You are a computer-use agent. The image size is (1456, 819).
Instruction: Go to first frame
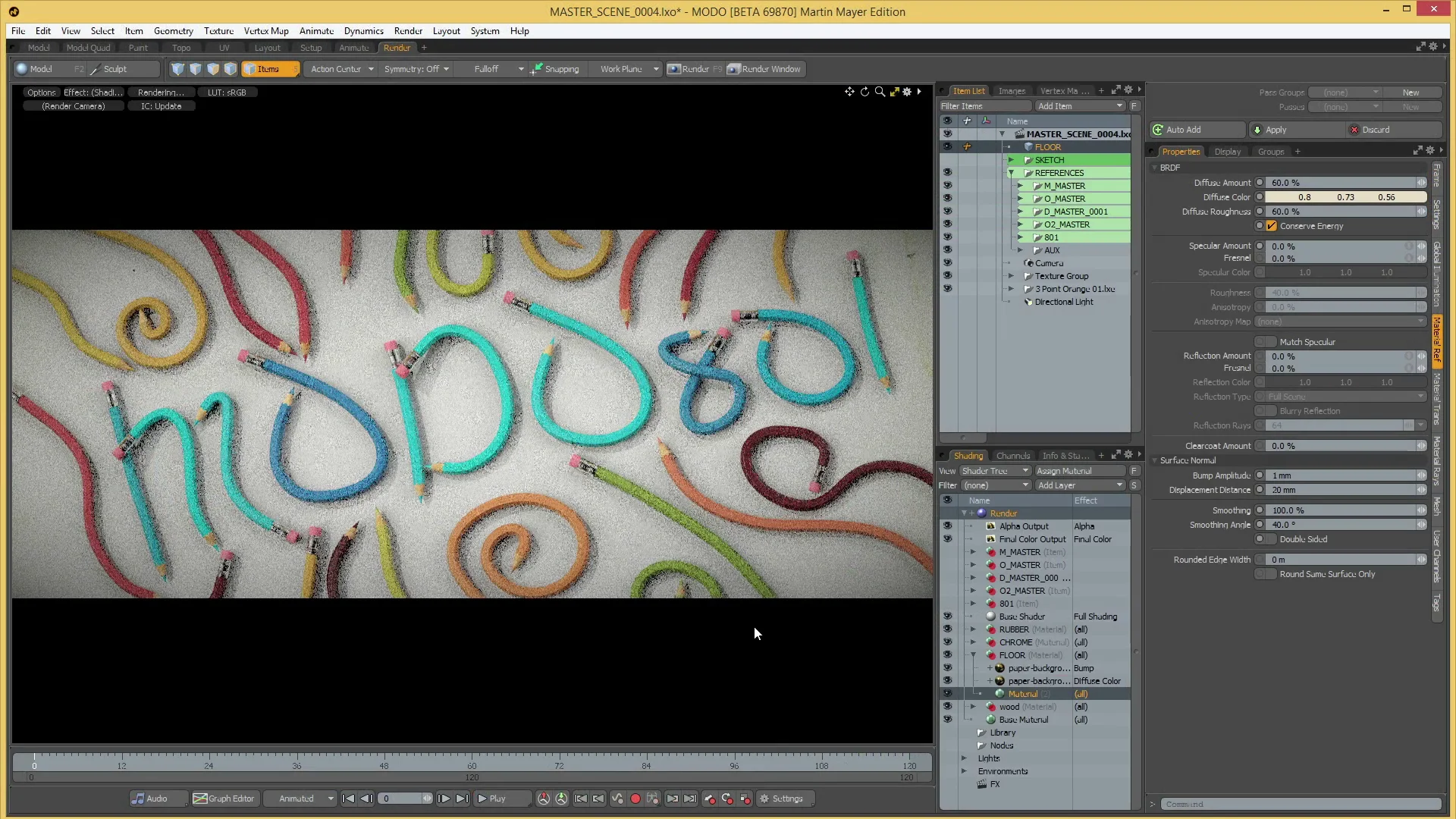[348, 799]
